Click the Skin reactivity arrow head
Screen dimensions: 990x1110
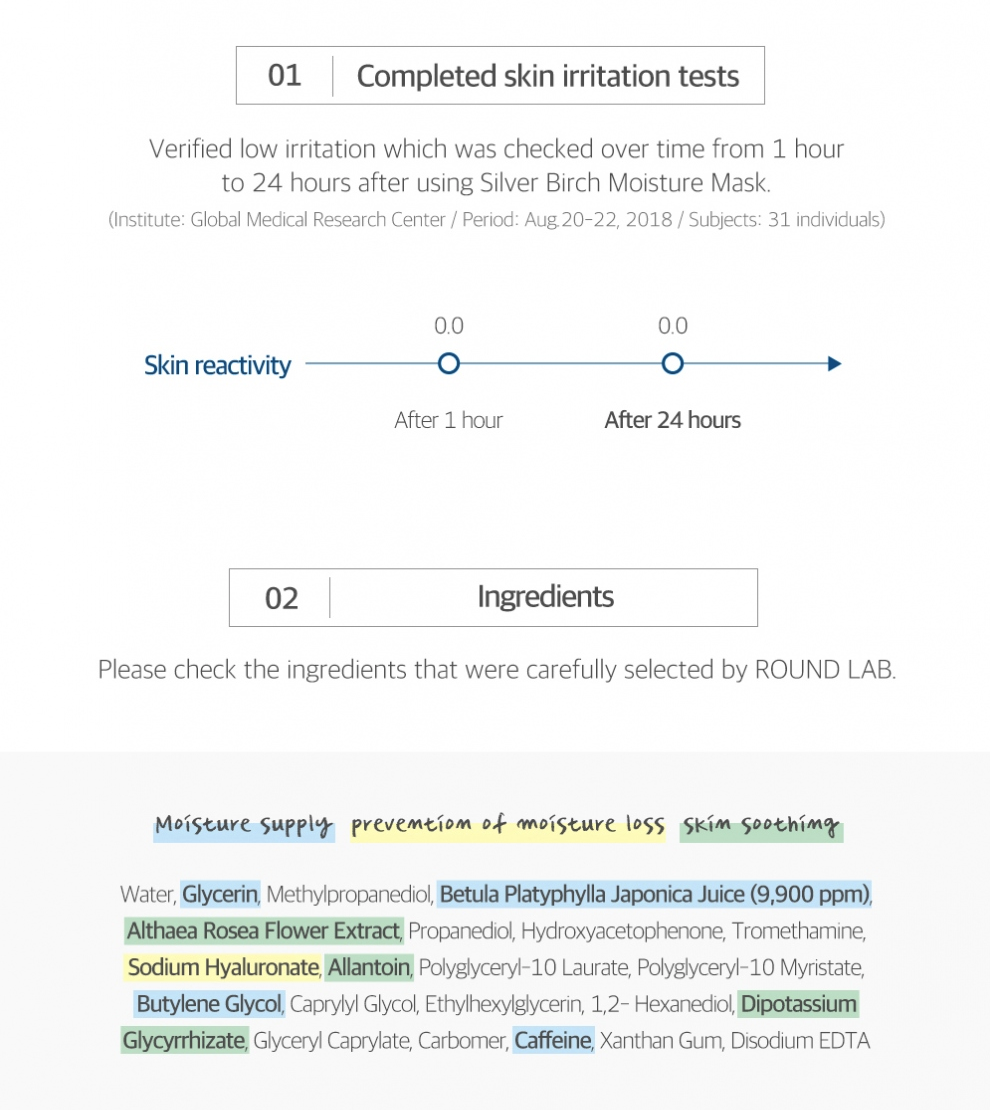tap(835, 364)
